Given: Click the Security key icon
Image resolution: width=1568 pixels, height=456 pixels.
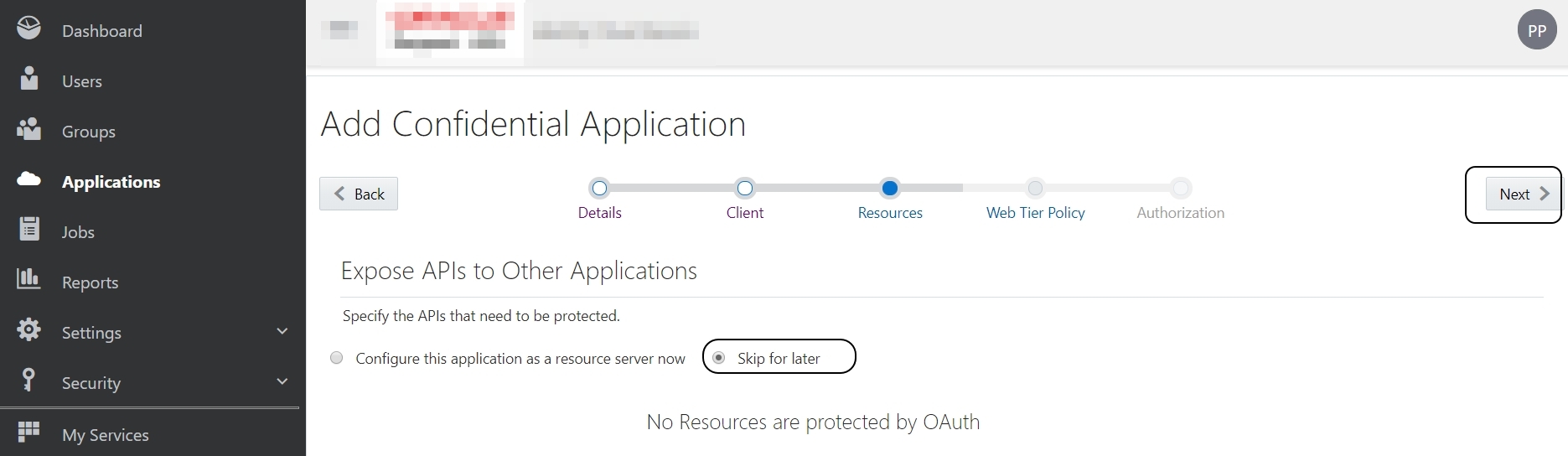Looking at the screenshot, I should (28, 381).
